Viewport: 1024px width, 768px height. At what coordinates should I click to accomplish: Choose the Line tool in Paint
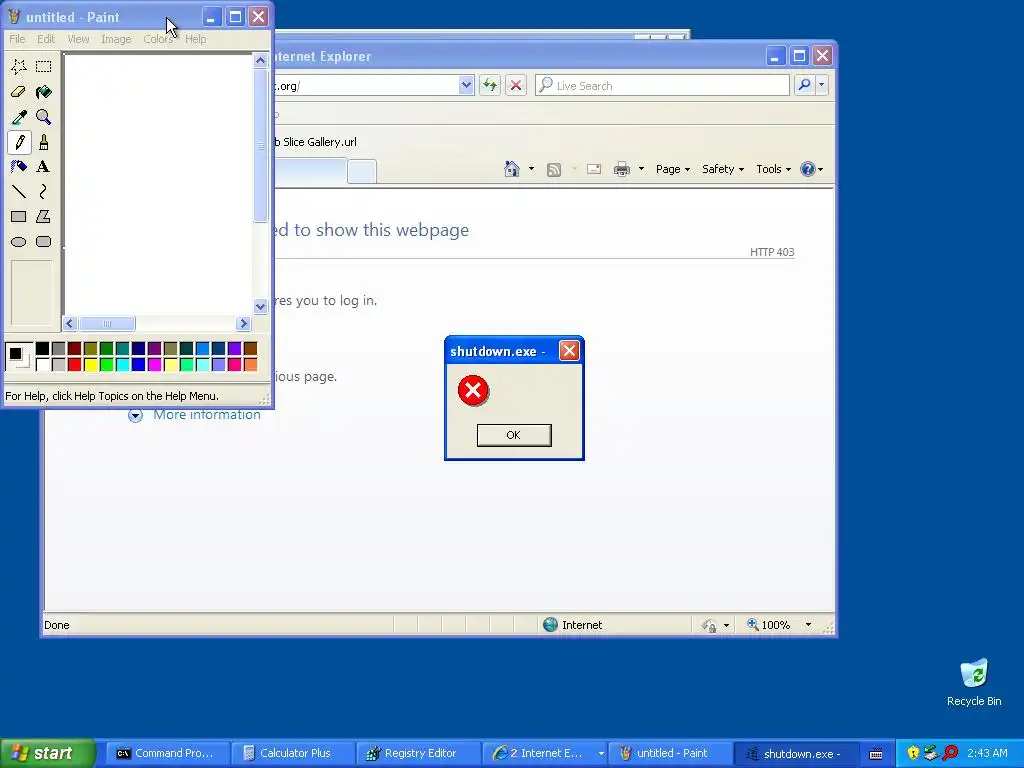point(19,191)
